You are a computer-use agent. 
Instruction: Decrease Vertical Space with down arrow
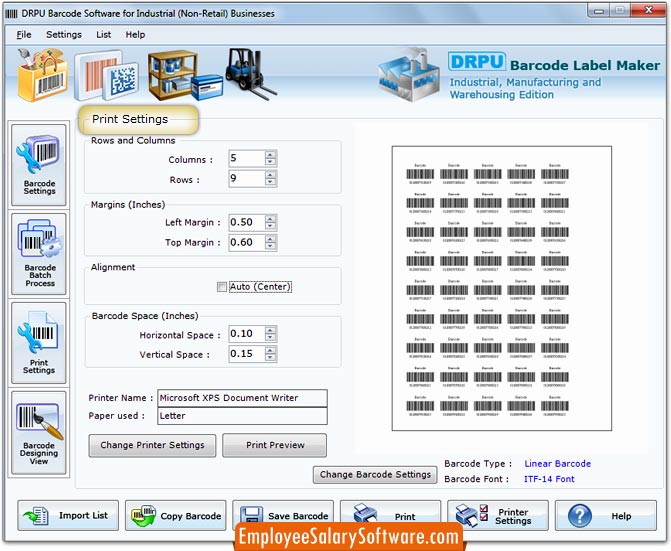coord(270,357)
